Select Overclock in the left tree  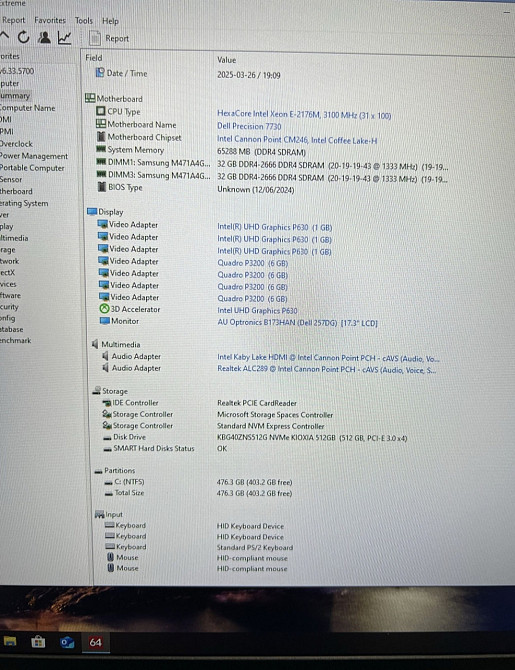[x=16, y=144]
